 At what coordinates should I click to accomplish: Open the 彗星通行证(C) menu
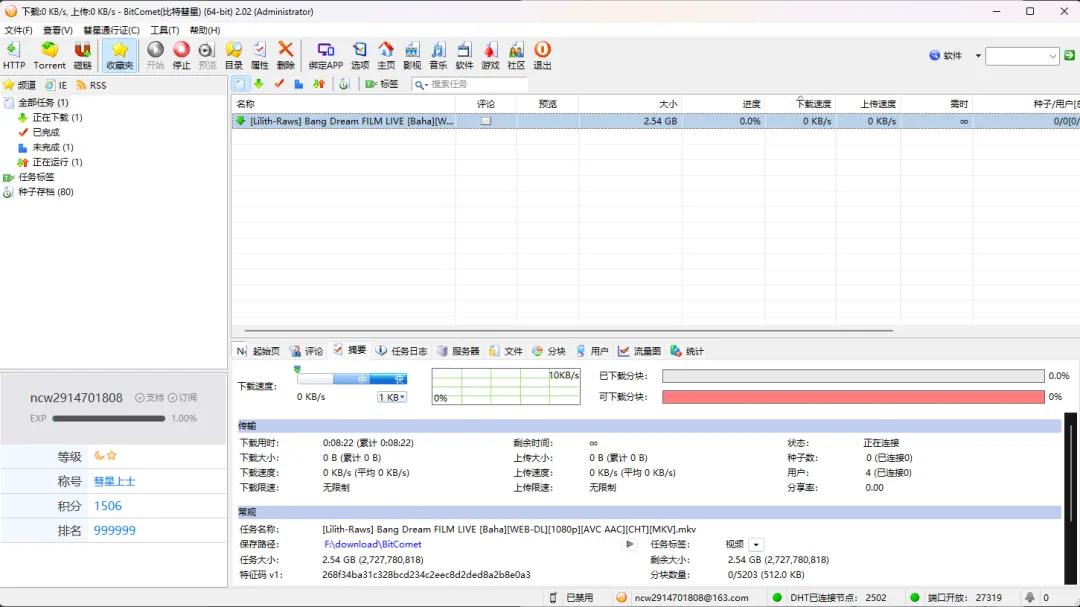tap(112, 30)
